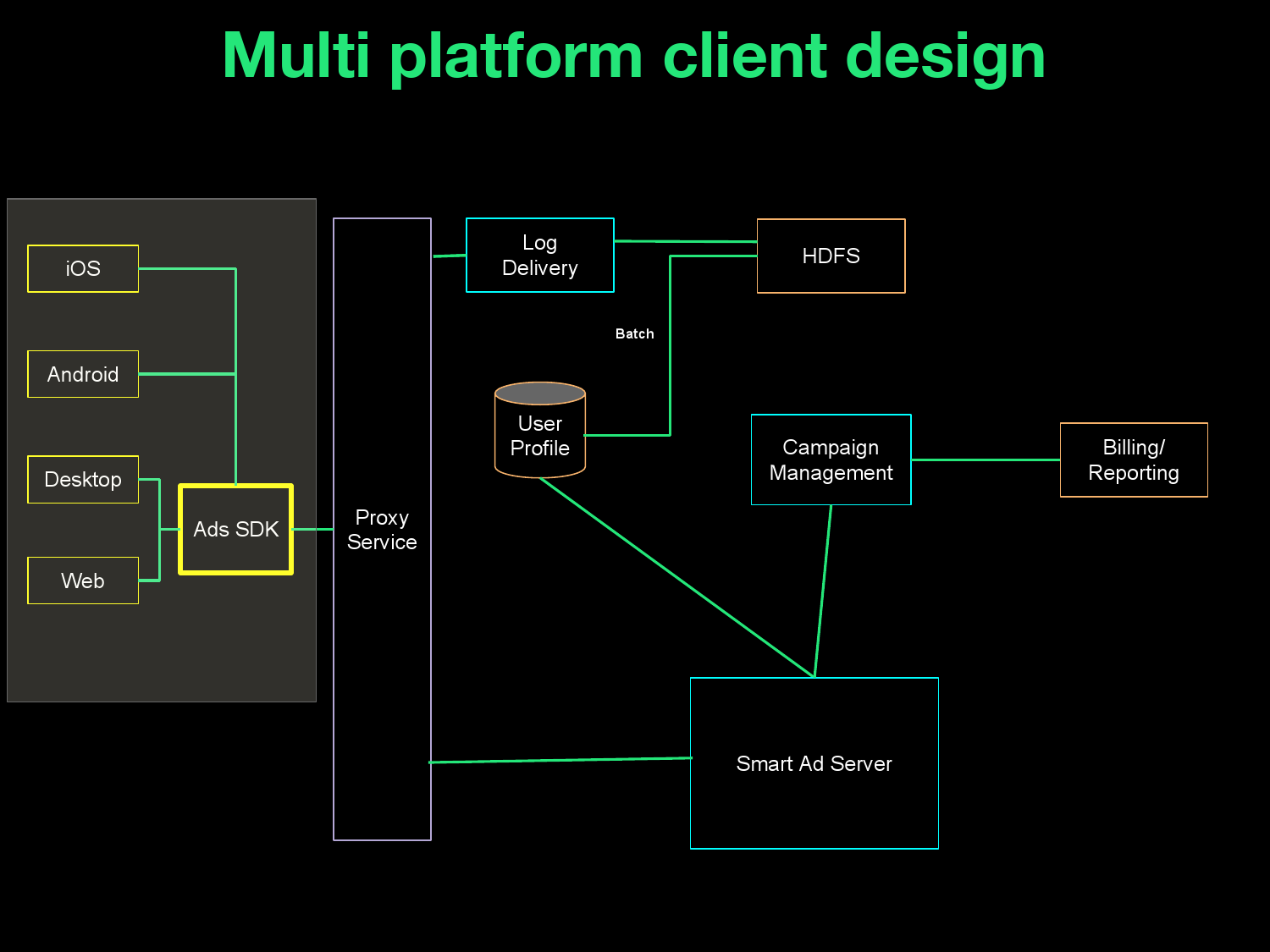Click line connecting Campaign Management to Billing/Reporting
The height and width of the screenshot is (952, 1270).
pyautogui.click(x=986, y=459)
